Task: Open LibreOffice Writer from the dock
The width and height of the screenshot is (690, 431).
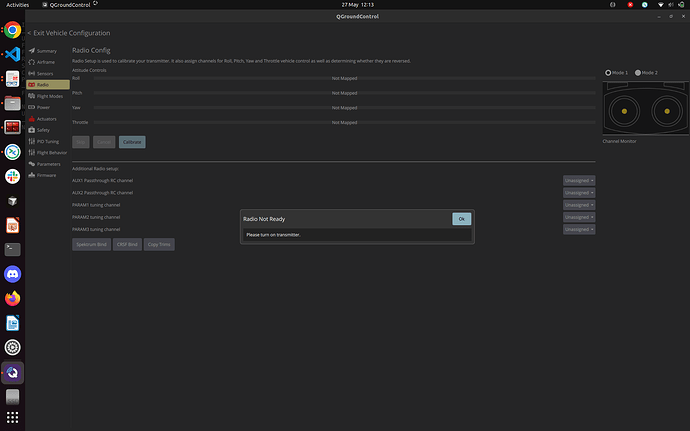Action: tap(12, 323)
